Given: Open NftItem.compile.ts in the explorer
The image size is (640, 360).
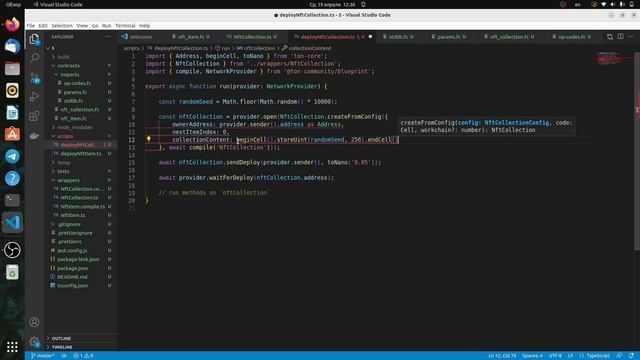Looking at the screenshot, I should click(x=81, y=207).
